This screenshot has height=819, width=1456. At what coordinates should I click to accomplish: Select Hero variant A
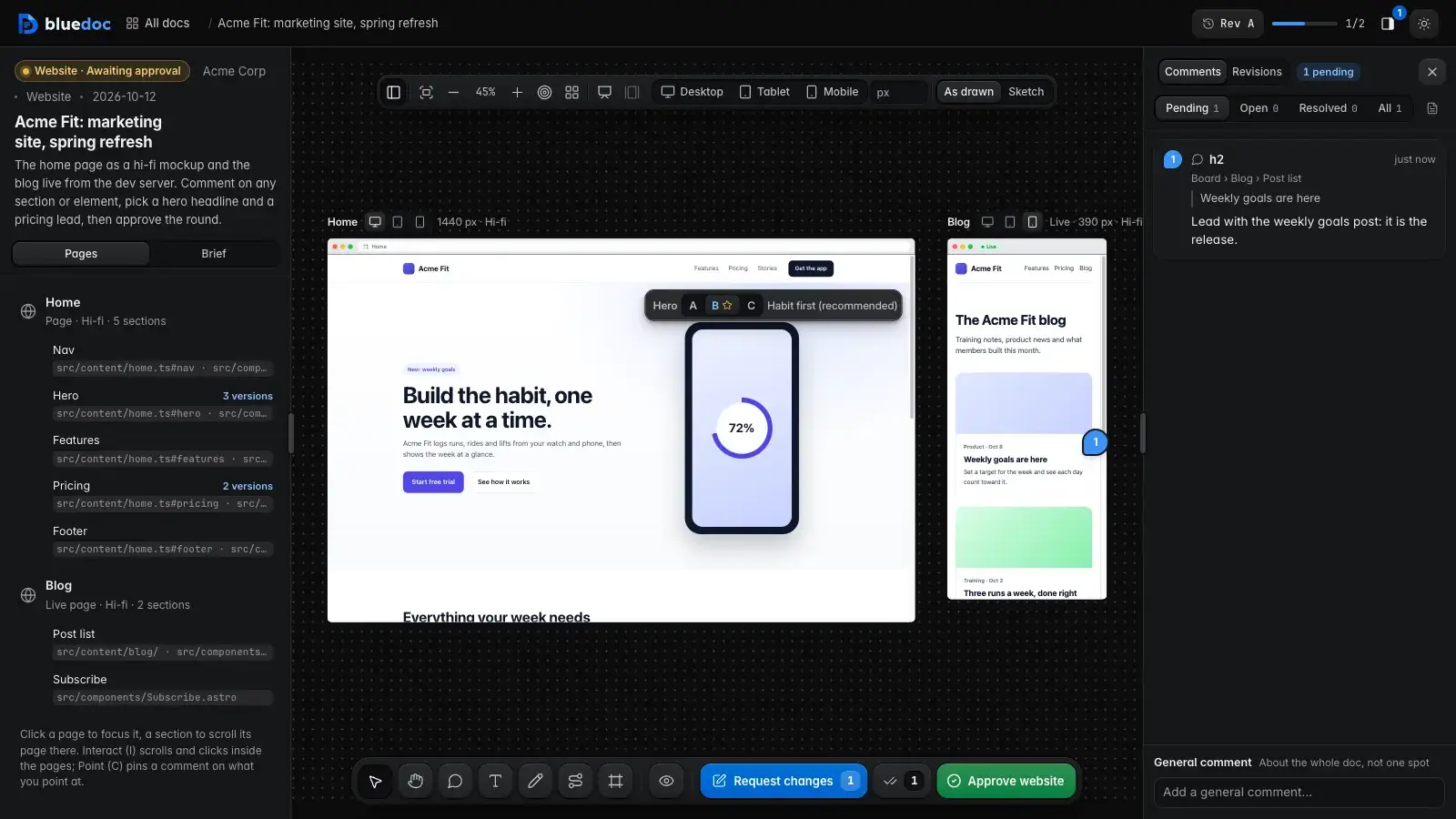[x=693, y=306]
